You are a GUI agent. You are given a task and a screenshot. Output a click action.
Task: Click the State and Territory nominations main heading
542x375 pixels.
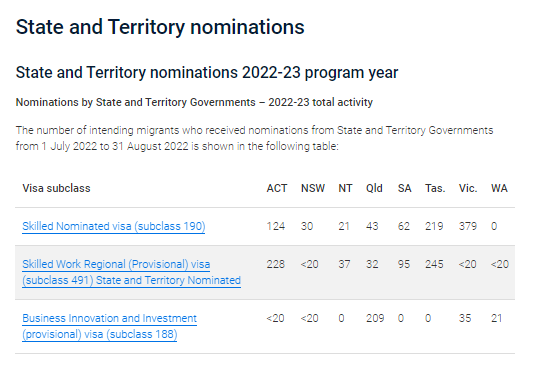(160, 27)
